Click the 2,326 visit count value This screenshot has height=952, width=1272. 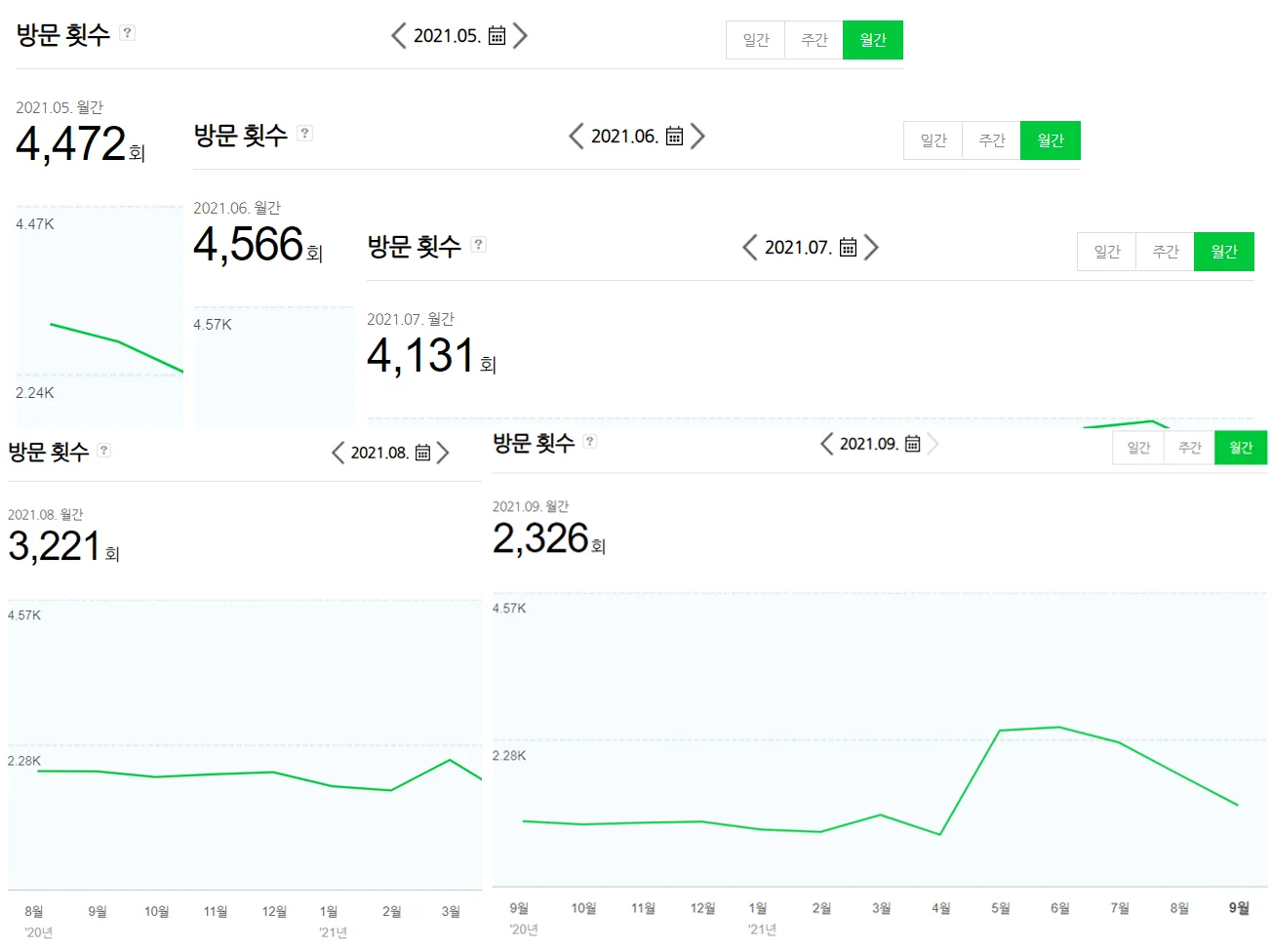pos(540,538)
